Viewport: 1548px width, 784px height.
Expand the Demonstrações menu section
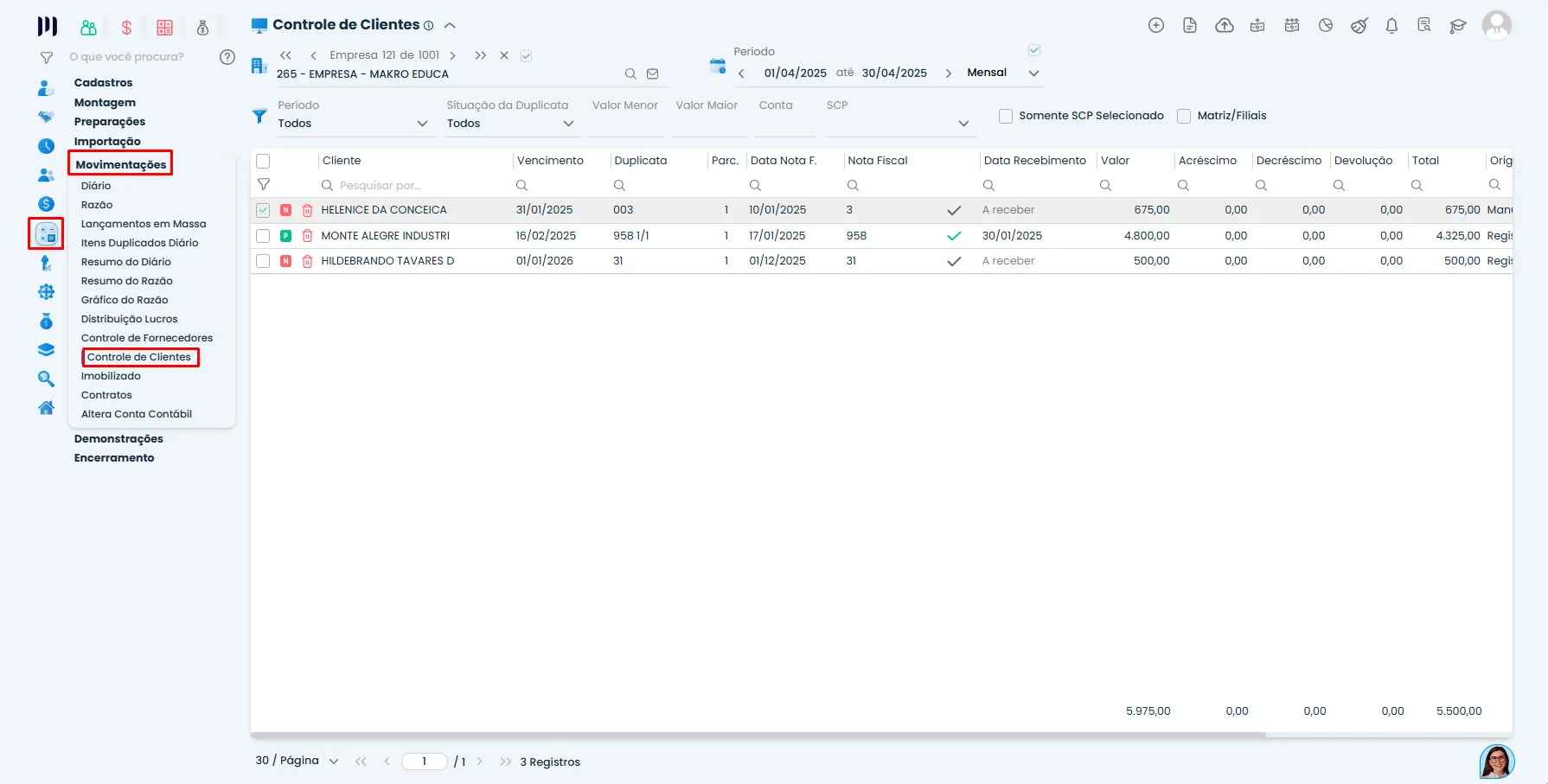click(118, 439)
